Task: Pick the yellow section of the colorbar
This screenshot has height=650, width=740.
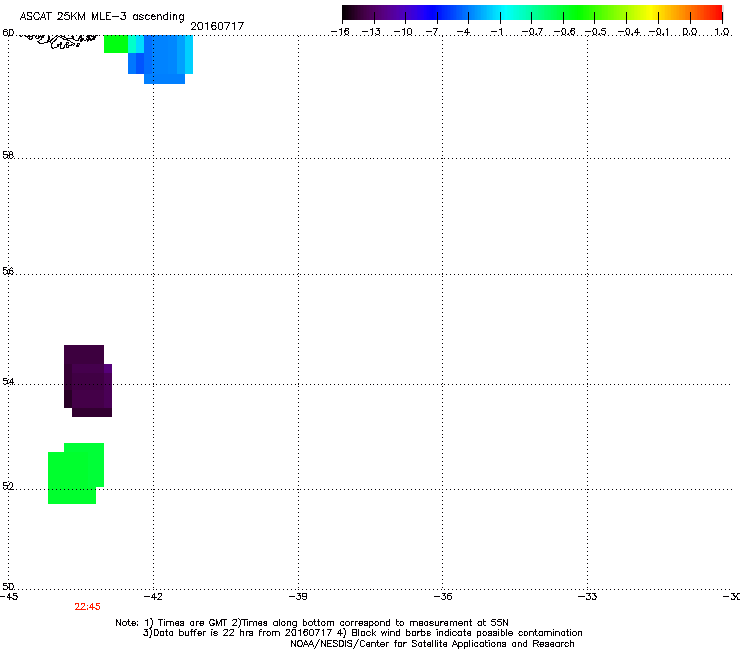Action: click(x=653, y=12)
